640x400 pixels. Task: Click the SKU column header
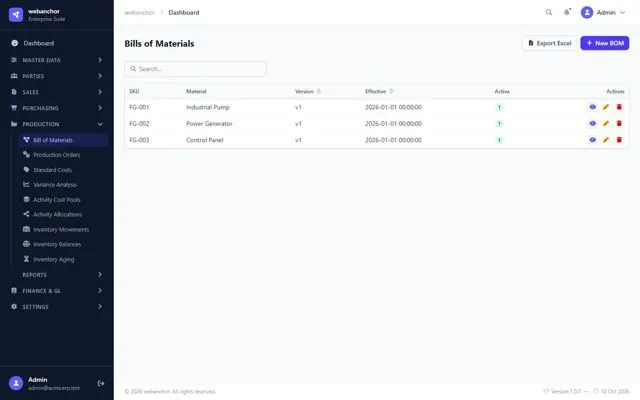point(134,91)
